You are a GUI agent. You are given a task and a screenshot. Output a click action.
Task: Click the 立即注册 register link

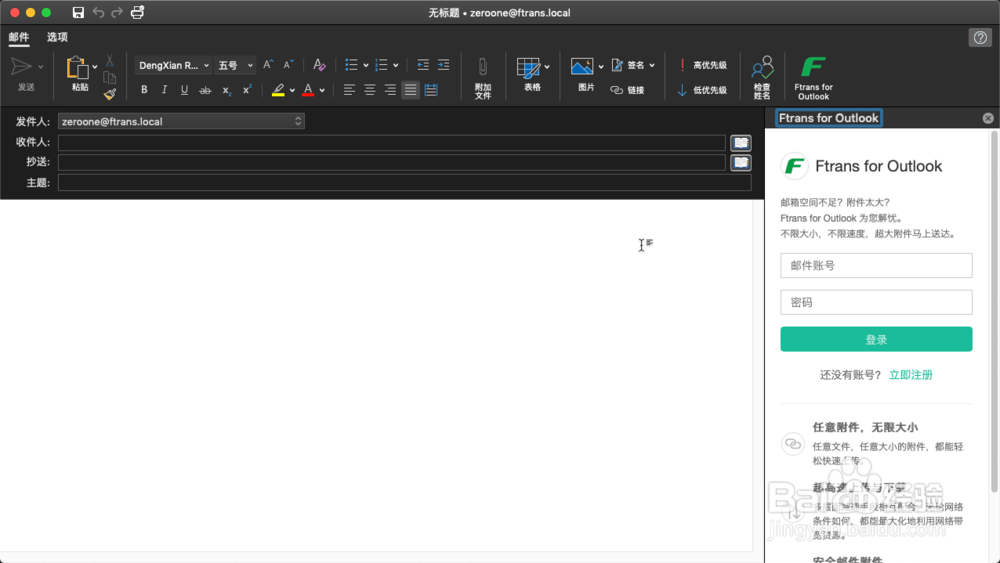point(911,375)
